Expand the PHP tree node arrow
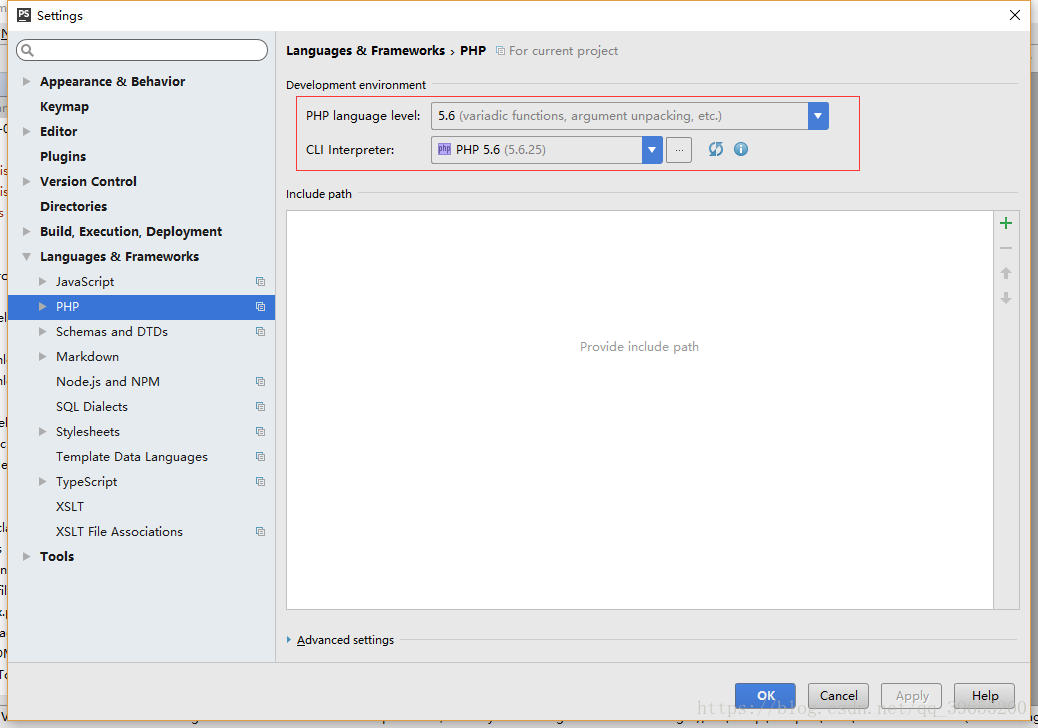 (42, 306)
